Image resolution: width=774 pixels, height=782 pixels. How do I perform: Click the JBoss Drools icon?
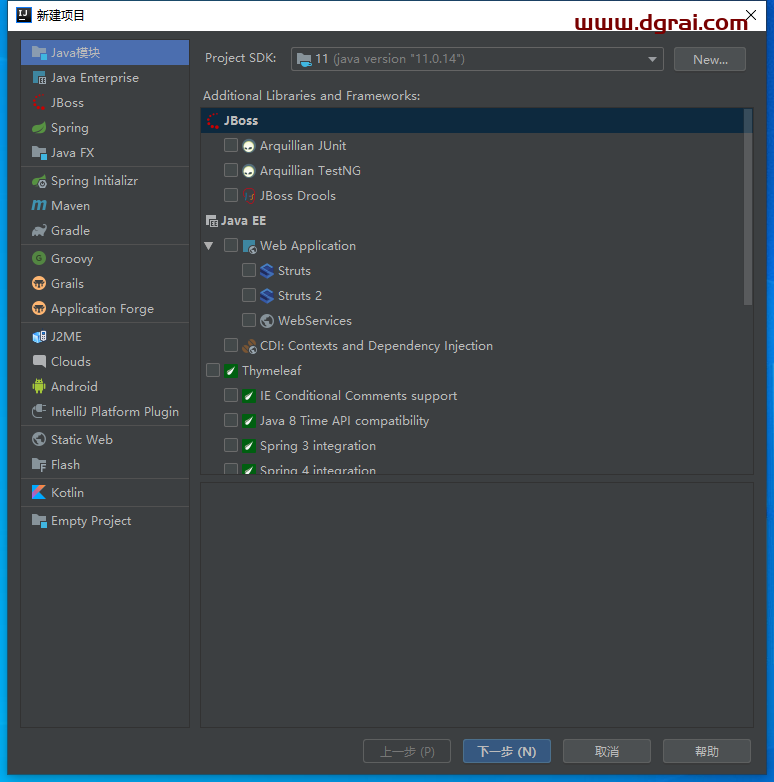click(249, 196)
